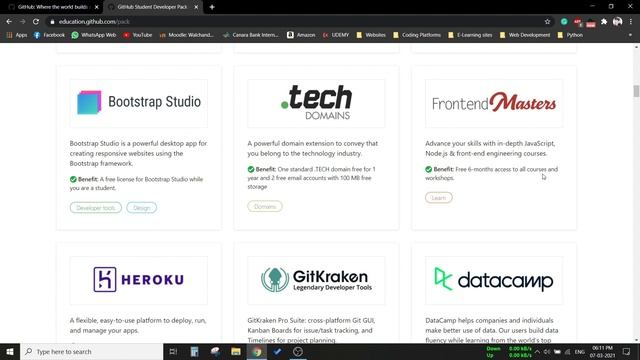Expand the Web Development bookmarks folder
Image resolution: width=640 pixels, height=360 pixels.
coord(525,35)
